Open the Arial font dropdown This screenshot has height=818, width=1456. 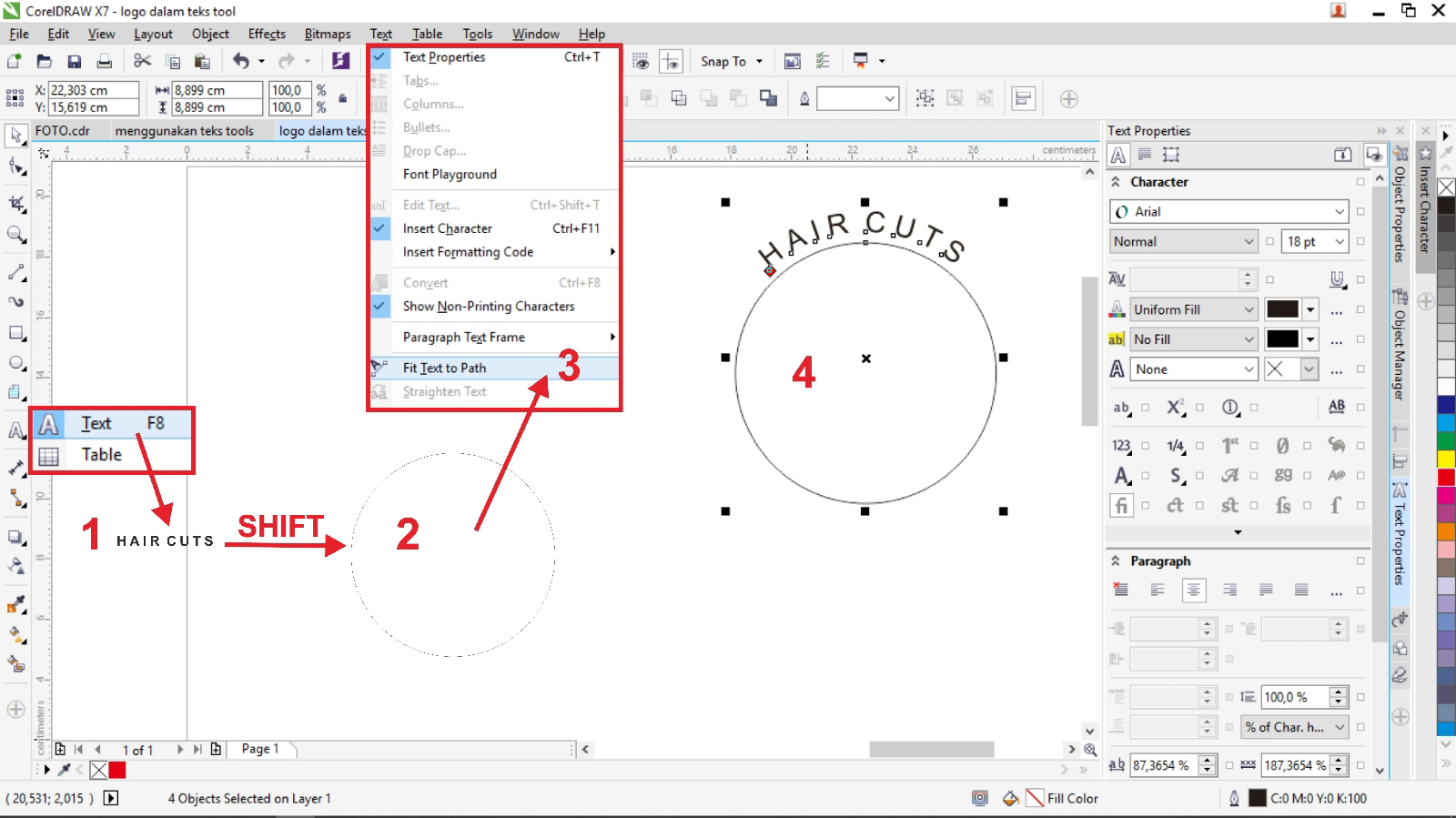pos(1340,212)
